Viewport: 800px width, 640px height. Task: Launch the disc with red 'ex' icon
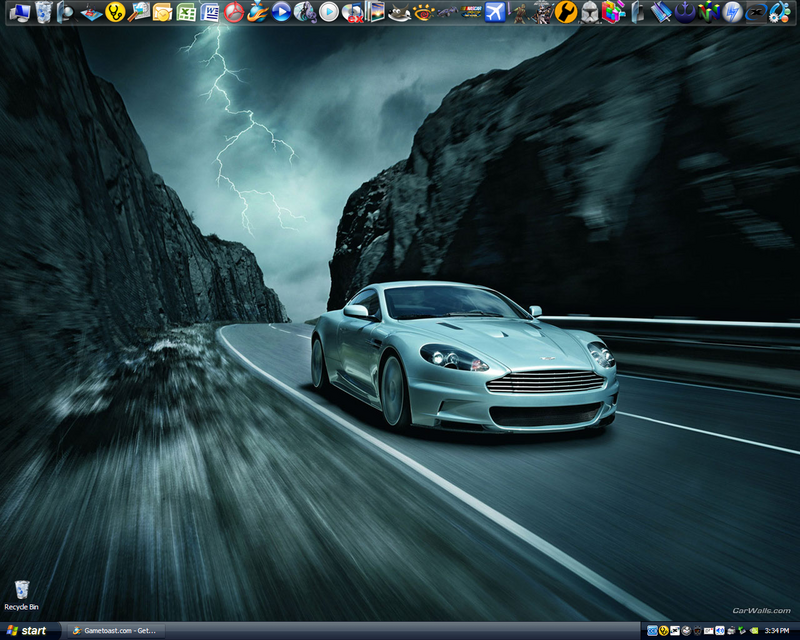tap(352, 13)
